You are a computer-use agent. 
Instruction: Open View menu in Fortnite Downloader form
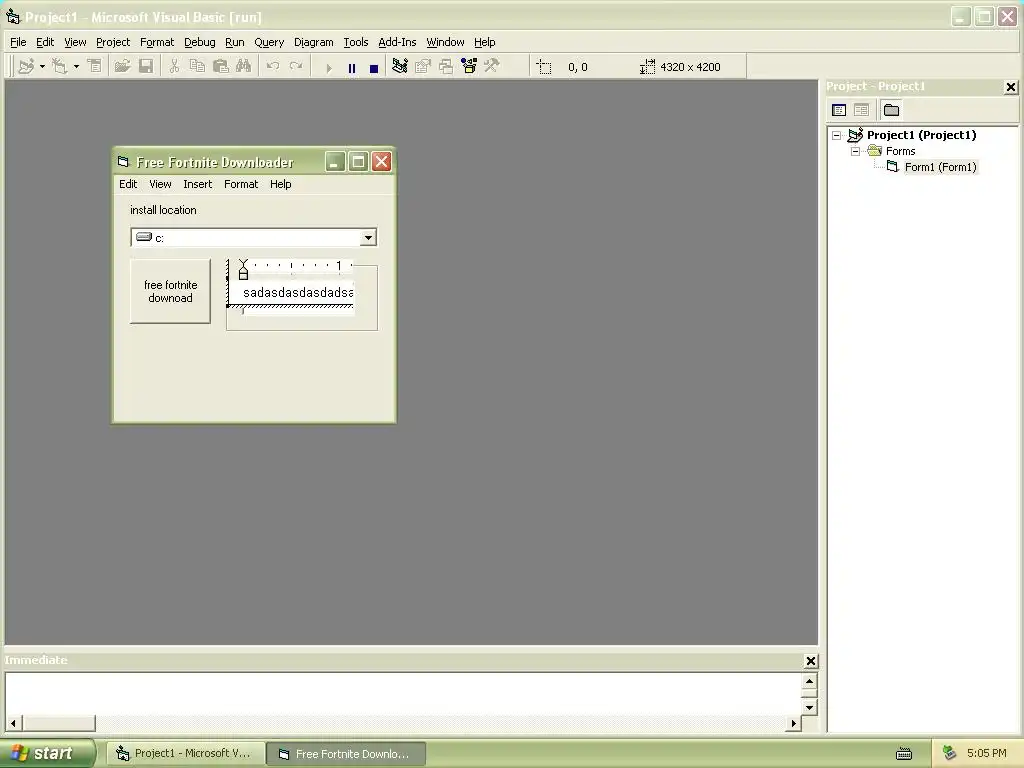(160, 184)
